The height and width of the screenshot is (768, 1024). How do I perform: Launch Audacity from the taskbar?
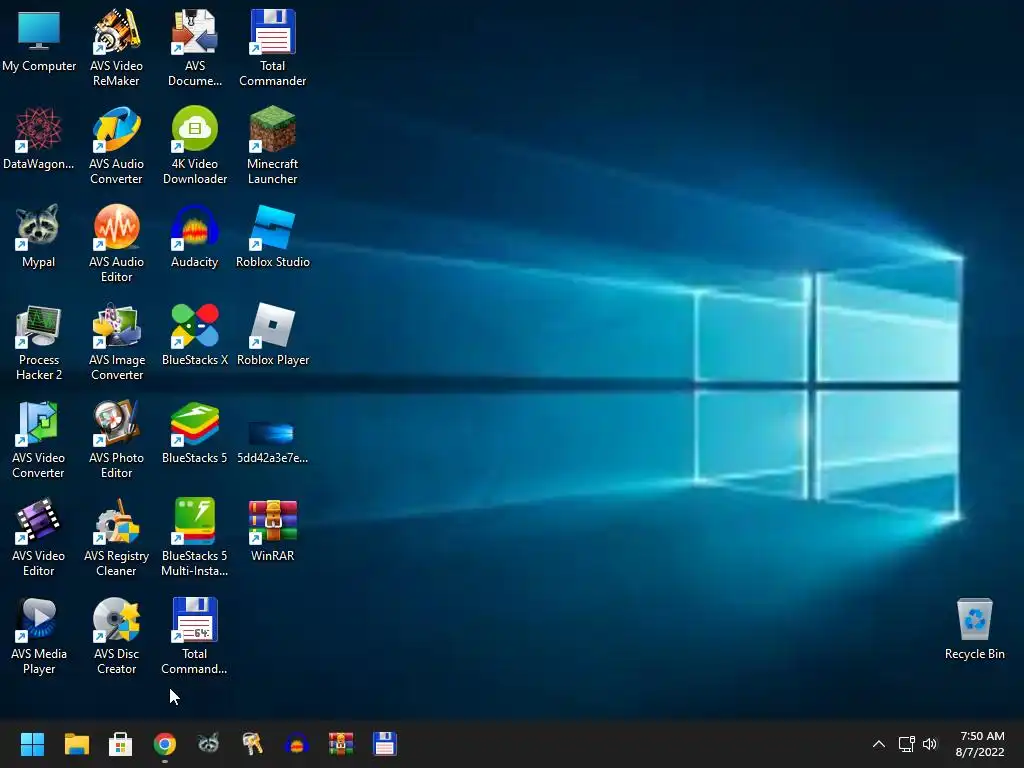tap(296, 744)
